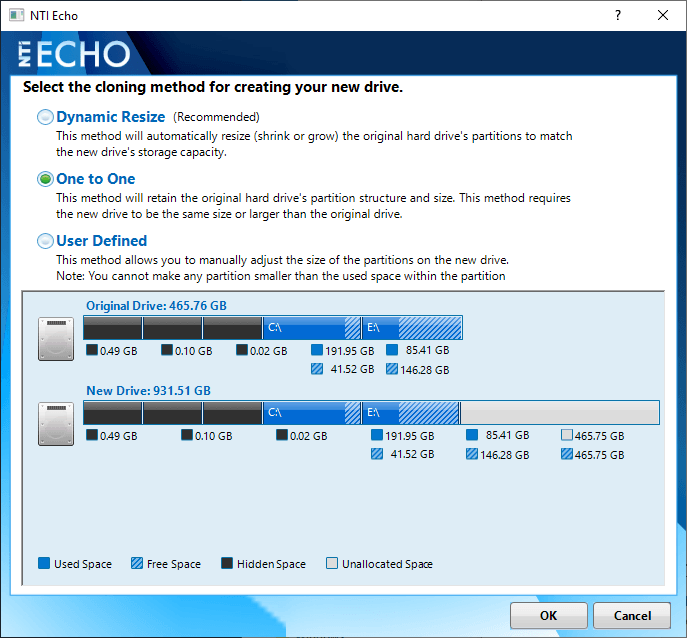Click the Free Space hatched legend icon

point(135,564)
